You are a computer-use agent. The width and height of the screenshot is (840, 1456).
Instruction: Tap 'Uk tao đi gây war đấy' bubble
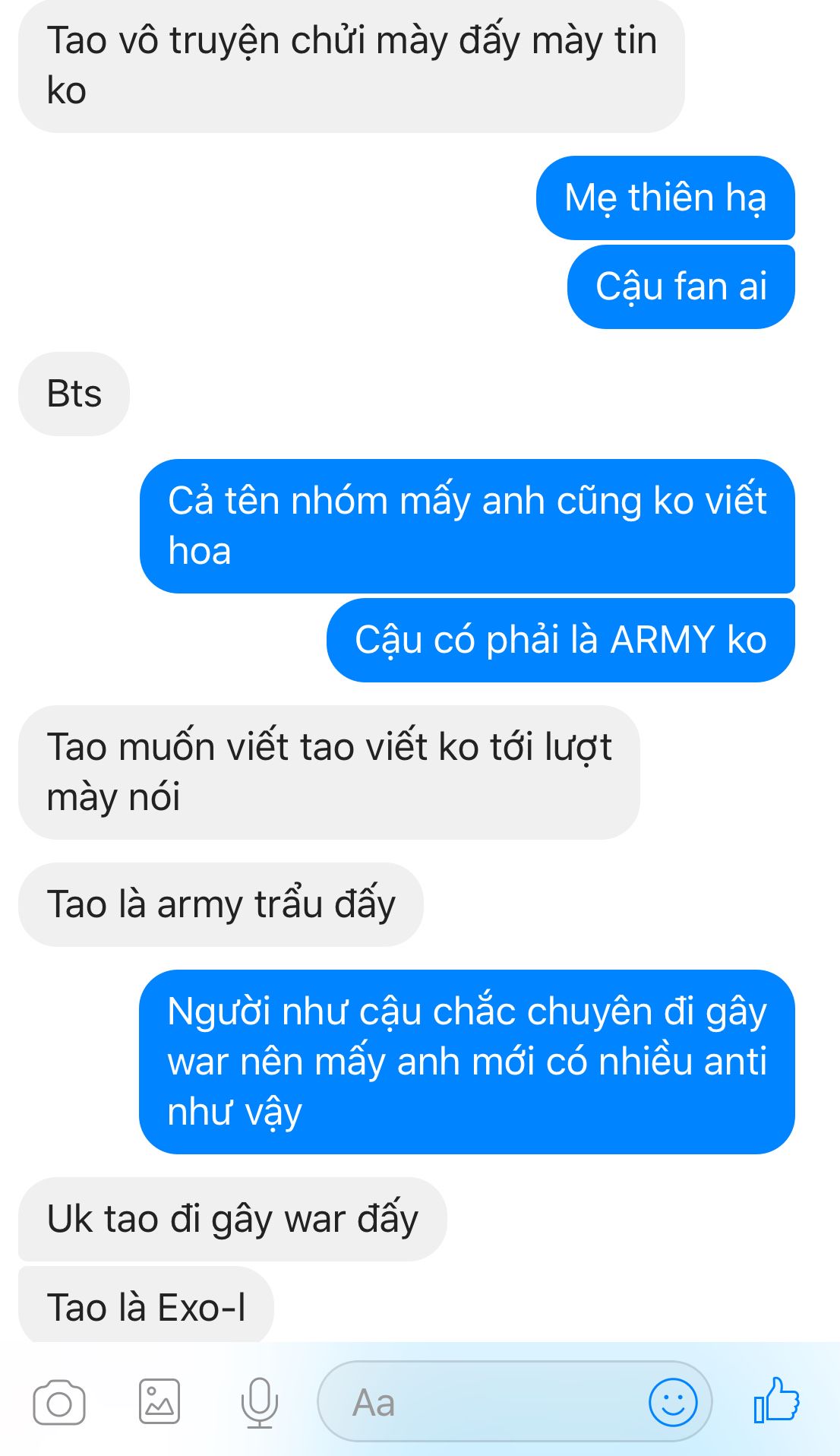pyautogui.click(x=232, y=1219)
